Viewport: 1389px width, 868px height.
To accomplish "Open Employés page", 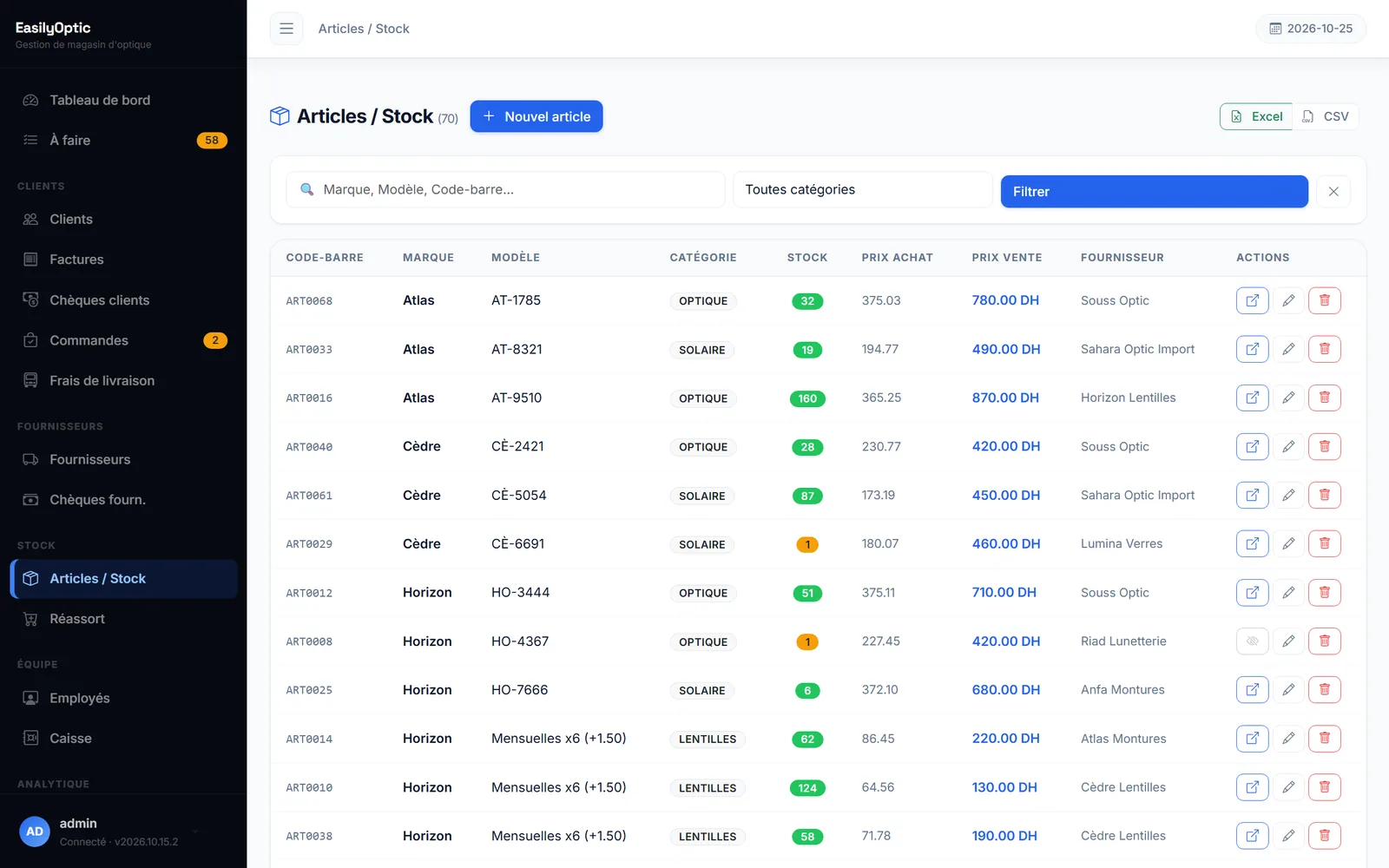I will coord(123,698).
